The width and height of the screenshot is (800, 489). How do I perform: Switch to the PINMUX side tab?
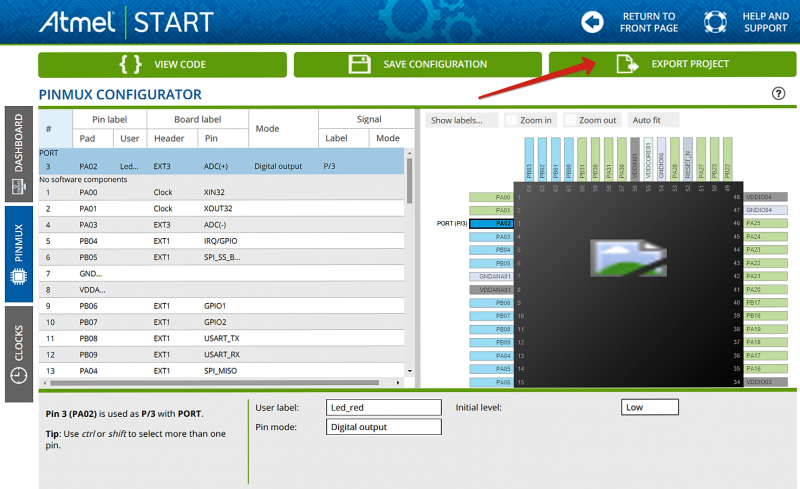coord(19,254)
